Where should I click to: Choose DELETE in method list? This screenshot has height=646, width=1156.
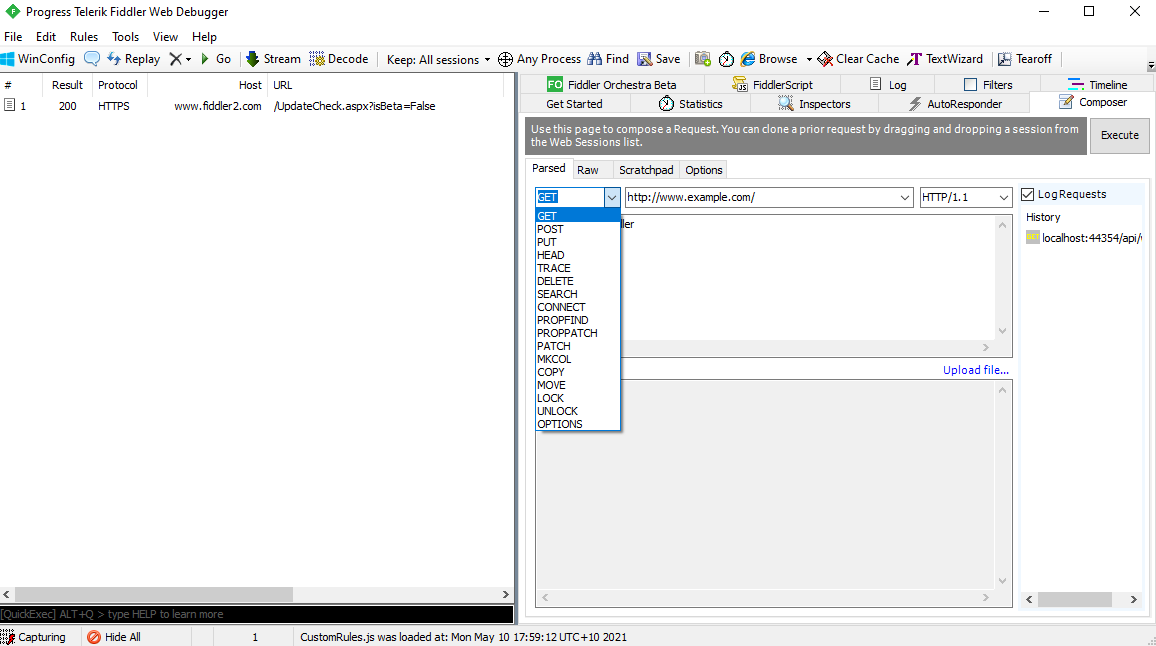[x=577, y=281]
